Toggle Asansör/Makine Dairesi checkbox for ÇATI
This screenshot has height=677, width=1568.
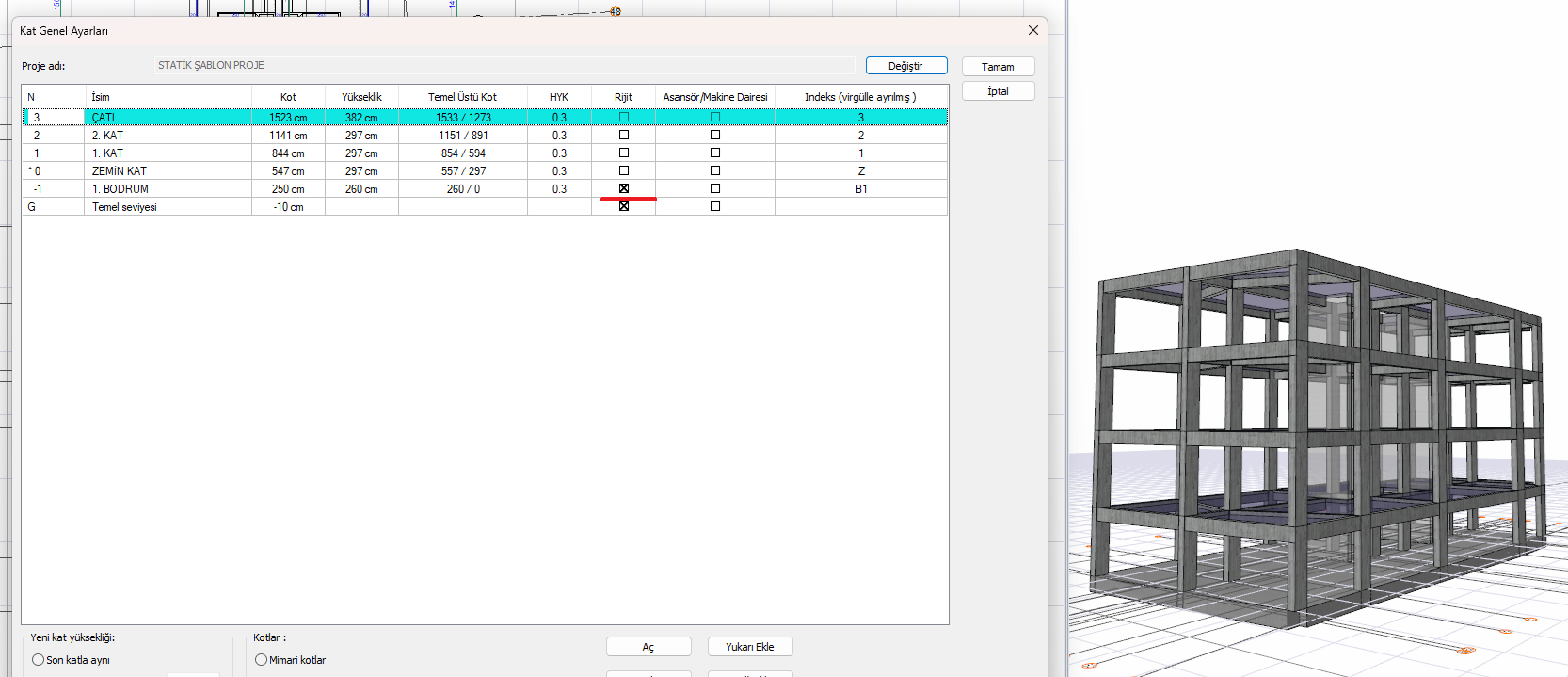(x=715, y=117)
